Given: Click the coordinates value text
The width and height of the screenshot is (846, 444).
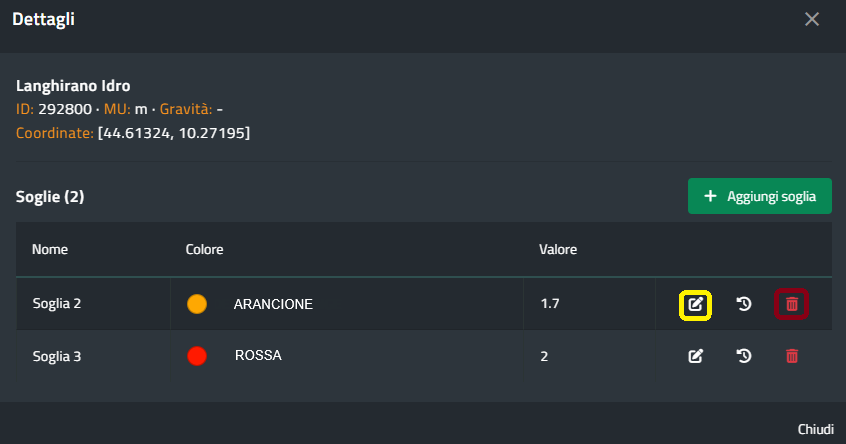Looking at the screenshot, I should click(174, 132).
